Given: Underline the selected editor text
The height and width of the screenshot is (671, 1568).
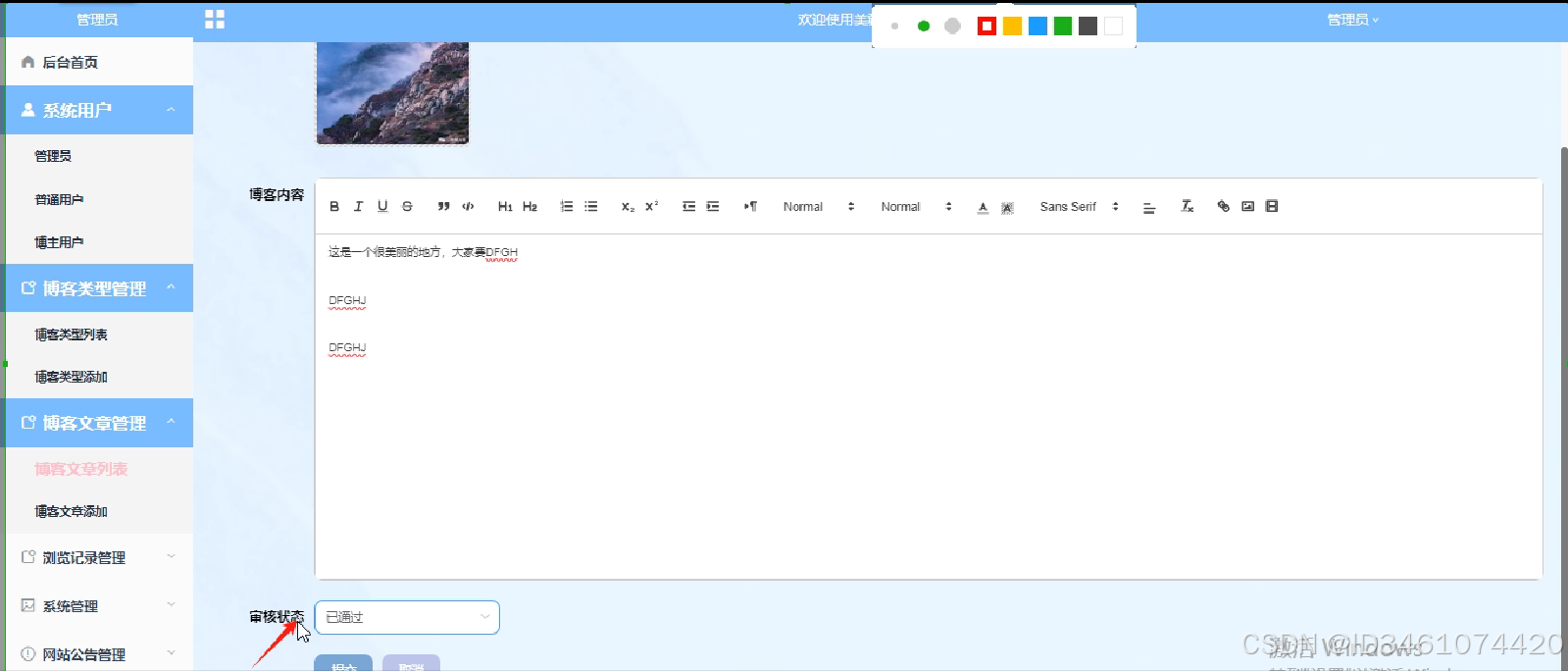Looking at the screenshot, I should (x=382, y=207).
